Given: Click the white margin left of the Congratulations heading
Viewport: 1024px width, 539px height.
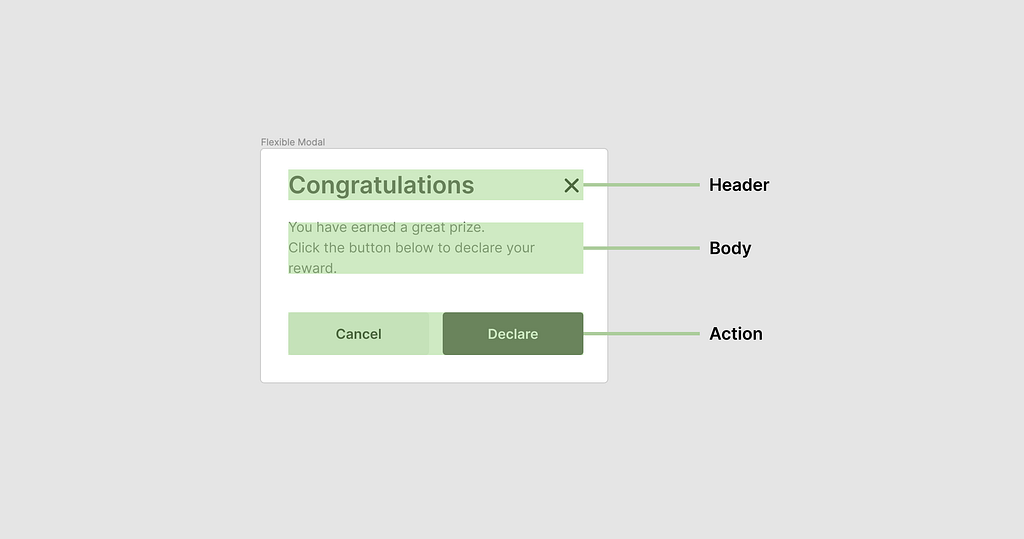Looking at the screenshot, I should 274,185.
